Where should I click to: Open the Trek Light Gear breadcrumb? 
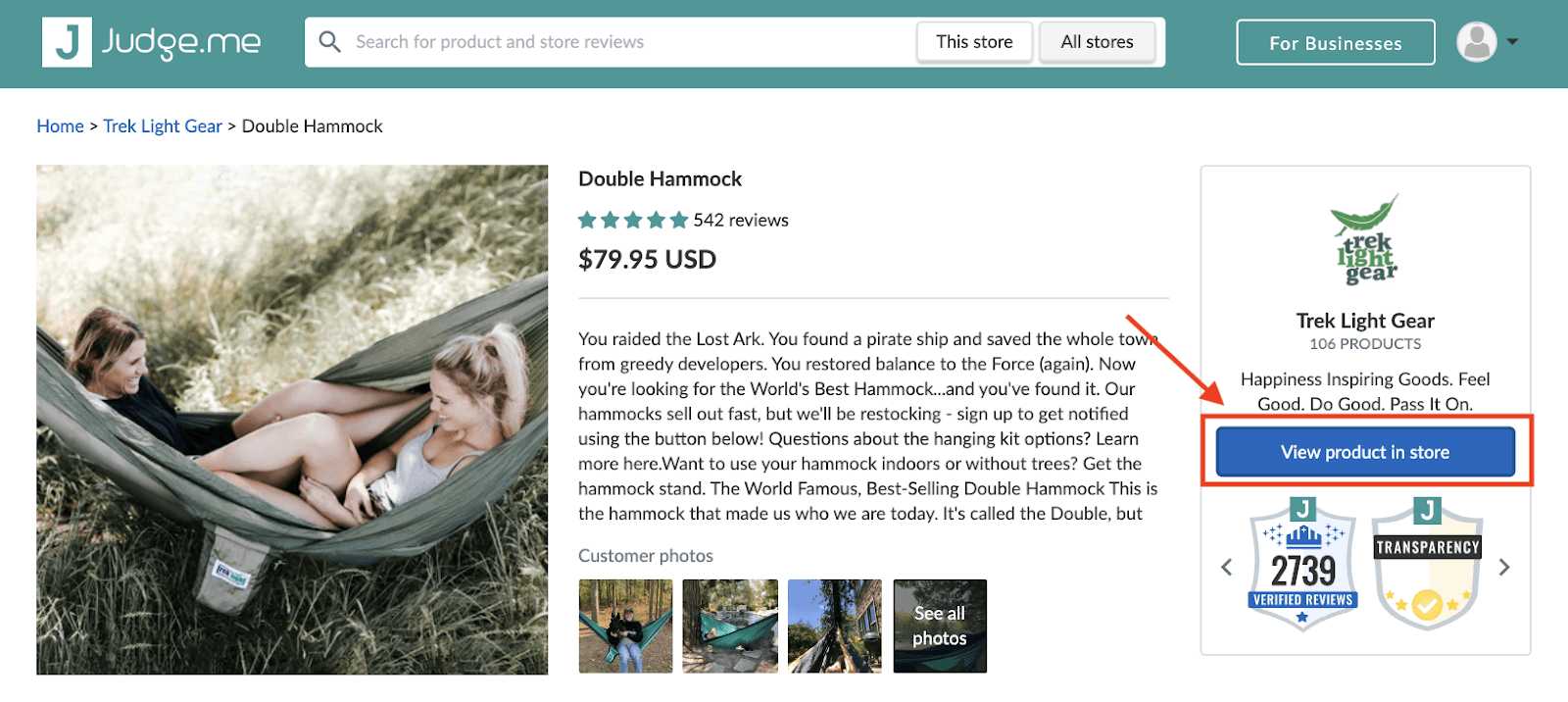click(x=163, y=126)
